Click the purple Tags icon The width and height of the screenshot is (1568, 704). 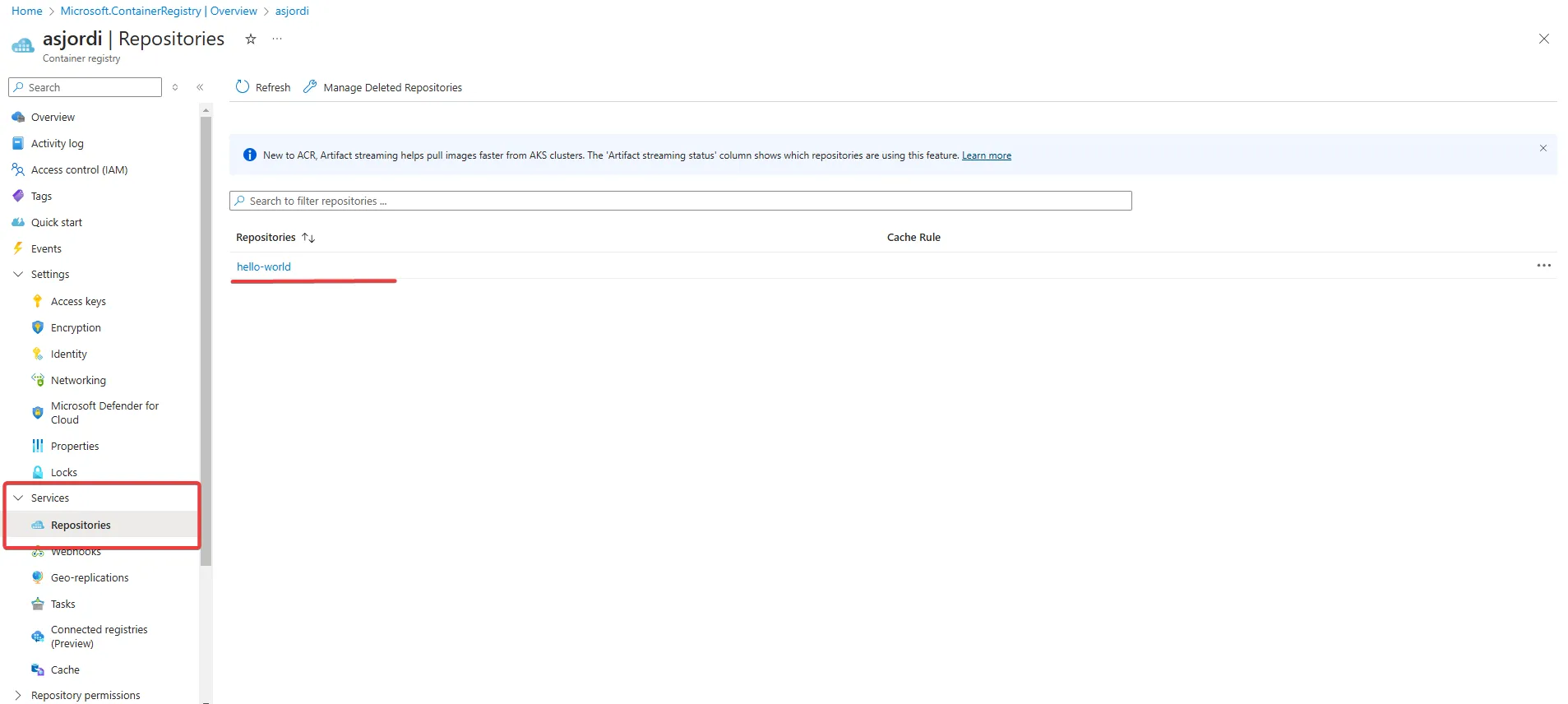click(18, 196)
